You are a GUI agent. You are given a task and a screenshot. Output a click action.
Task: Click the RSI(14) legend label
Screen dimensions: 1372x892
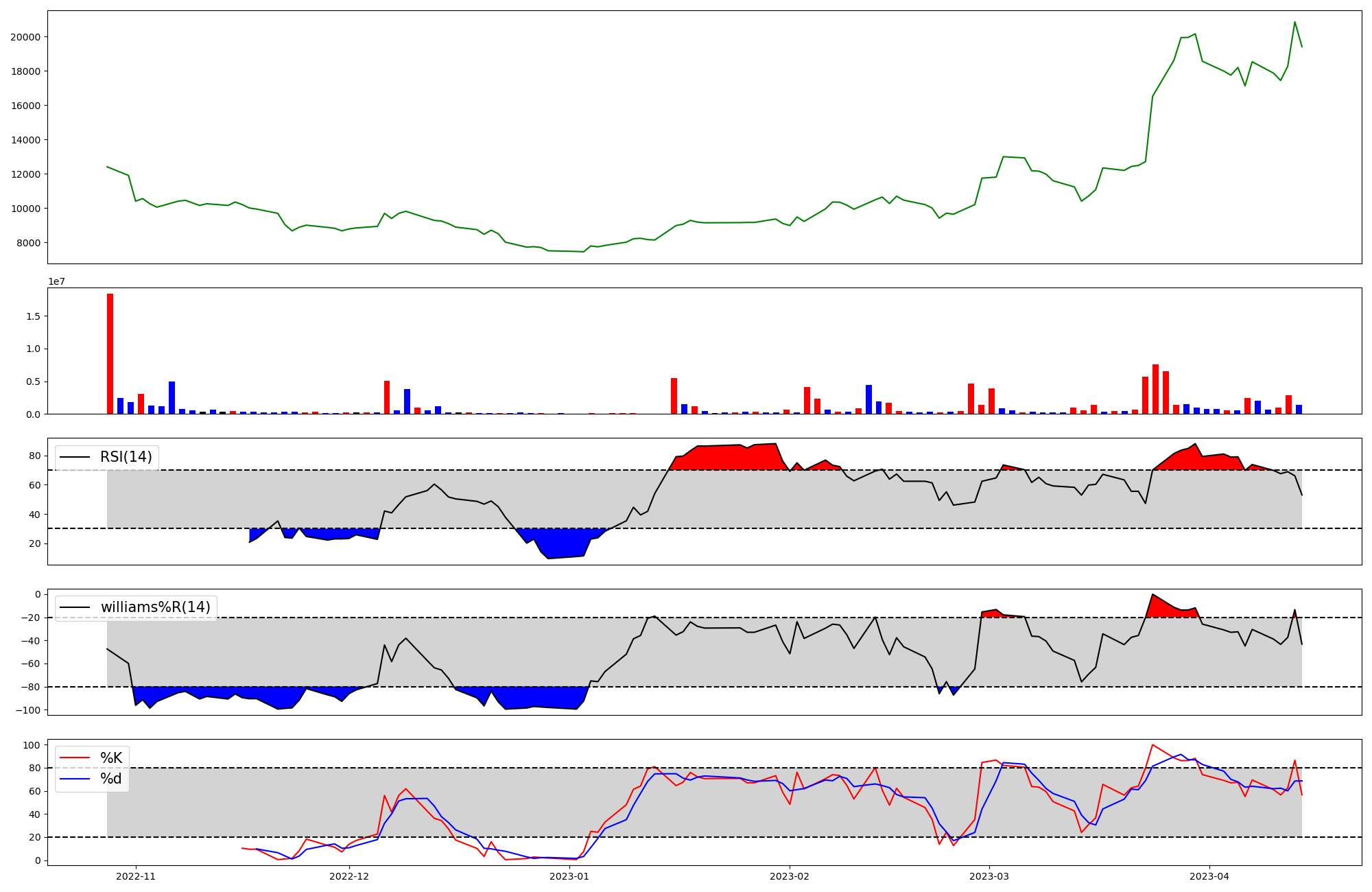126,457
